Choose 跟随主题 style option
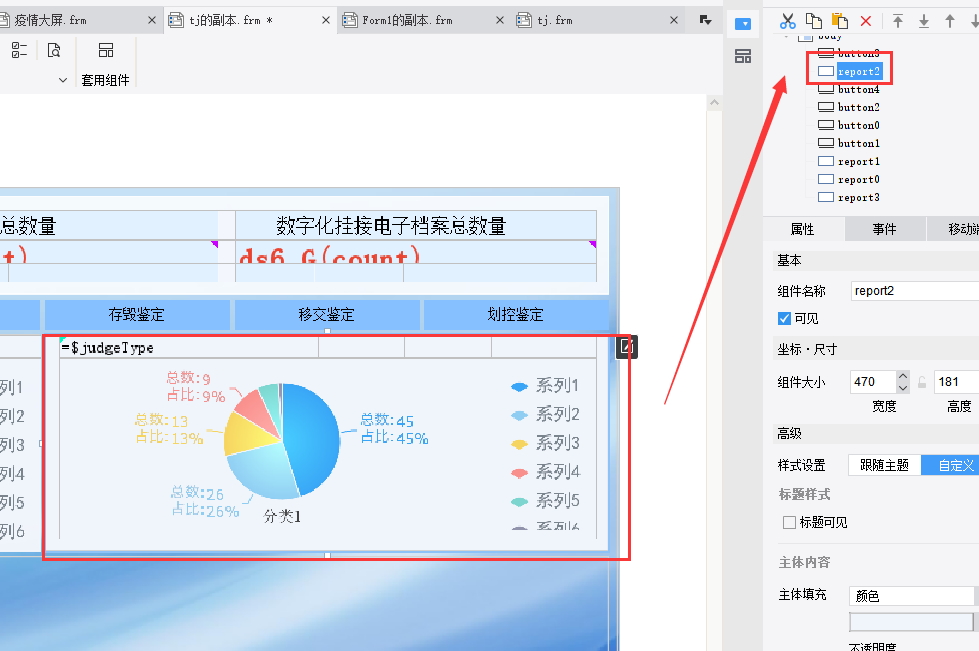979x651 pixels. coord(884,465)
